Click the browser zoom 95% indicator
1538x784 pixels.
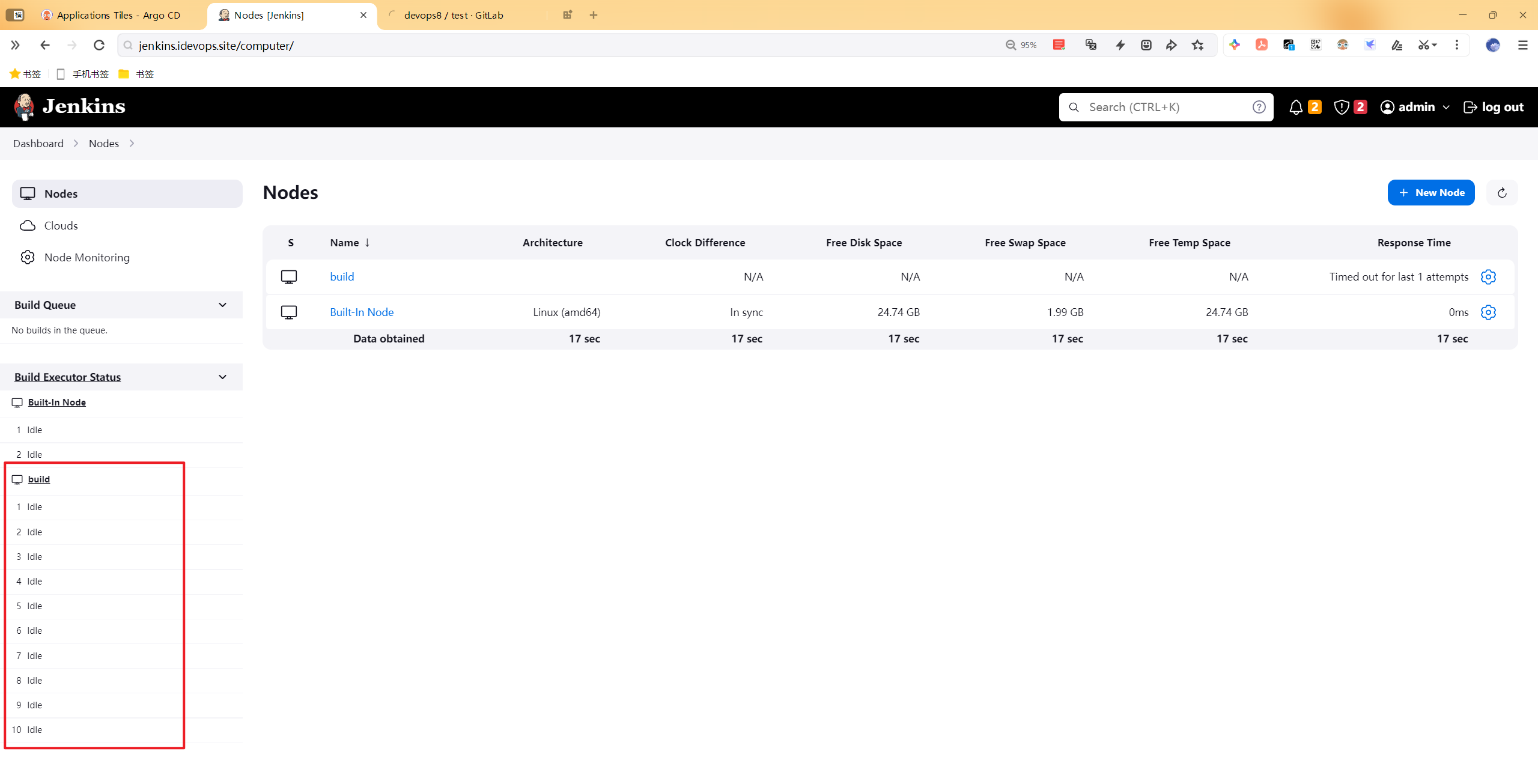tap(1021, 45)
